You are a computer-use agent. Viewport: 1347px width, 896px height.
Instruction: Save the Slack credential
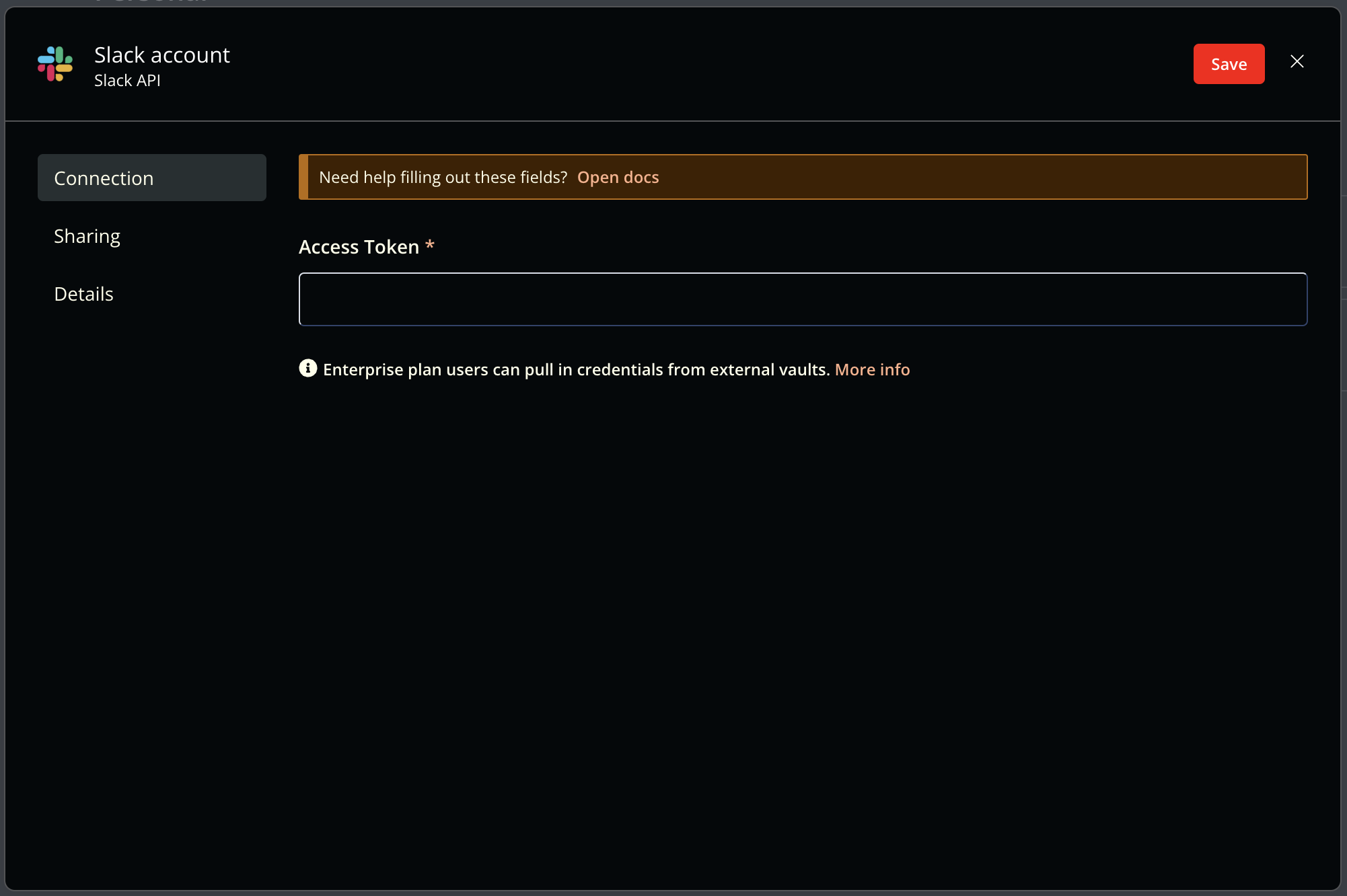click(1229, 64)
